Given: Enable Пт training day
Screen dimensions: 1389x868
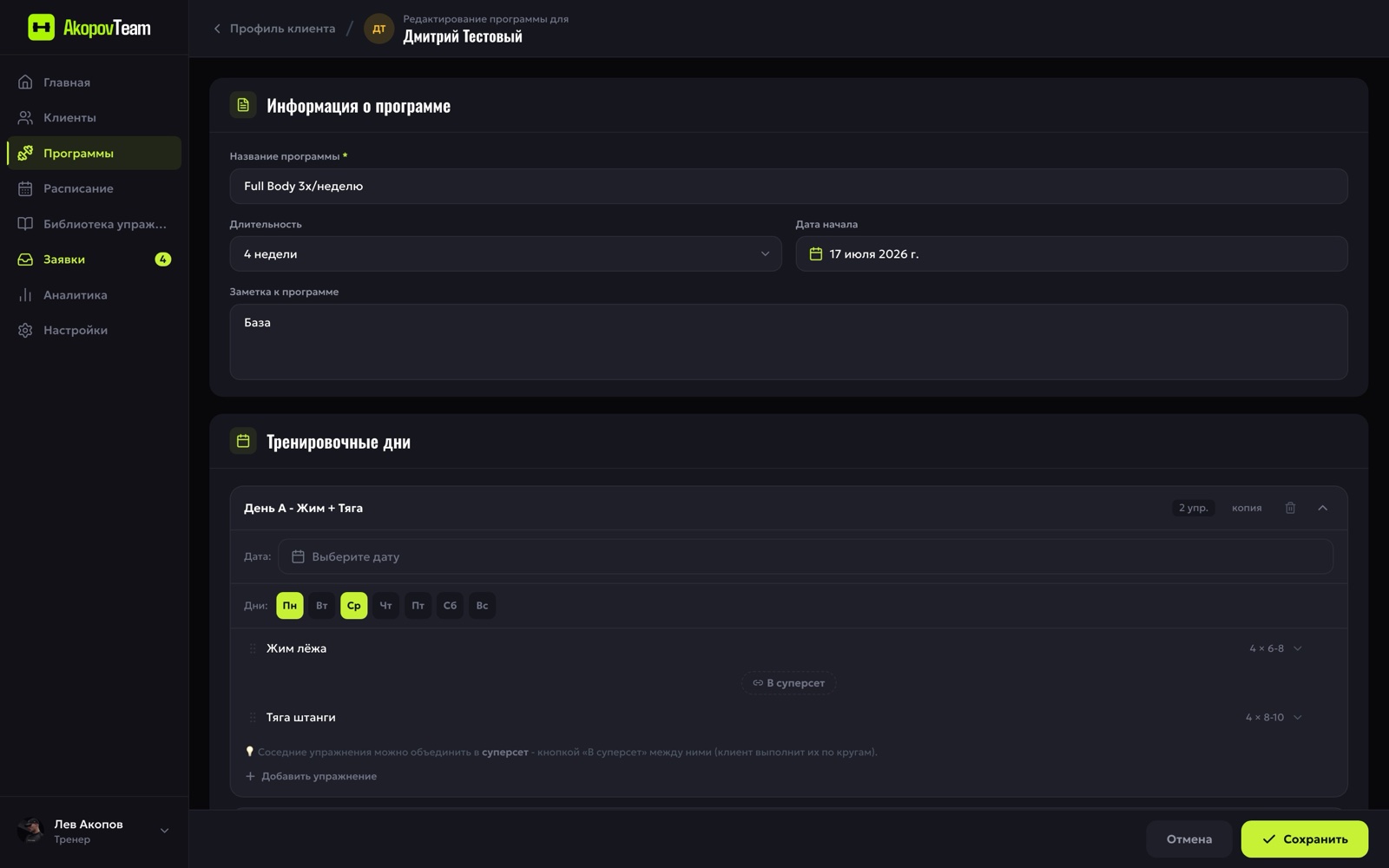Looking at the screenshot, I should coord(418,606).
